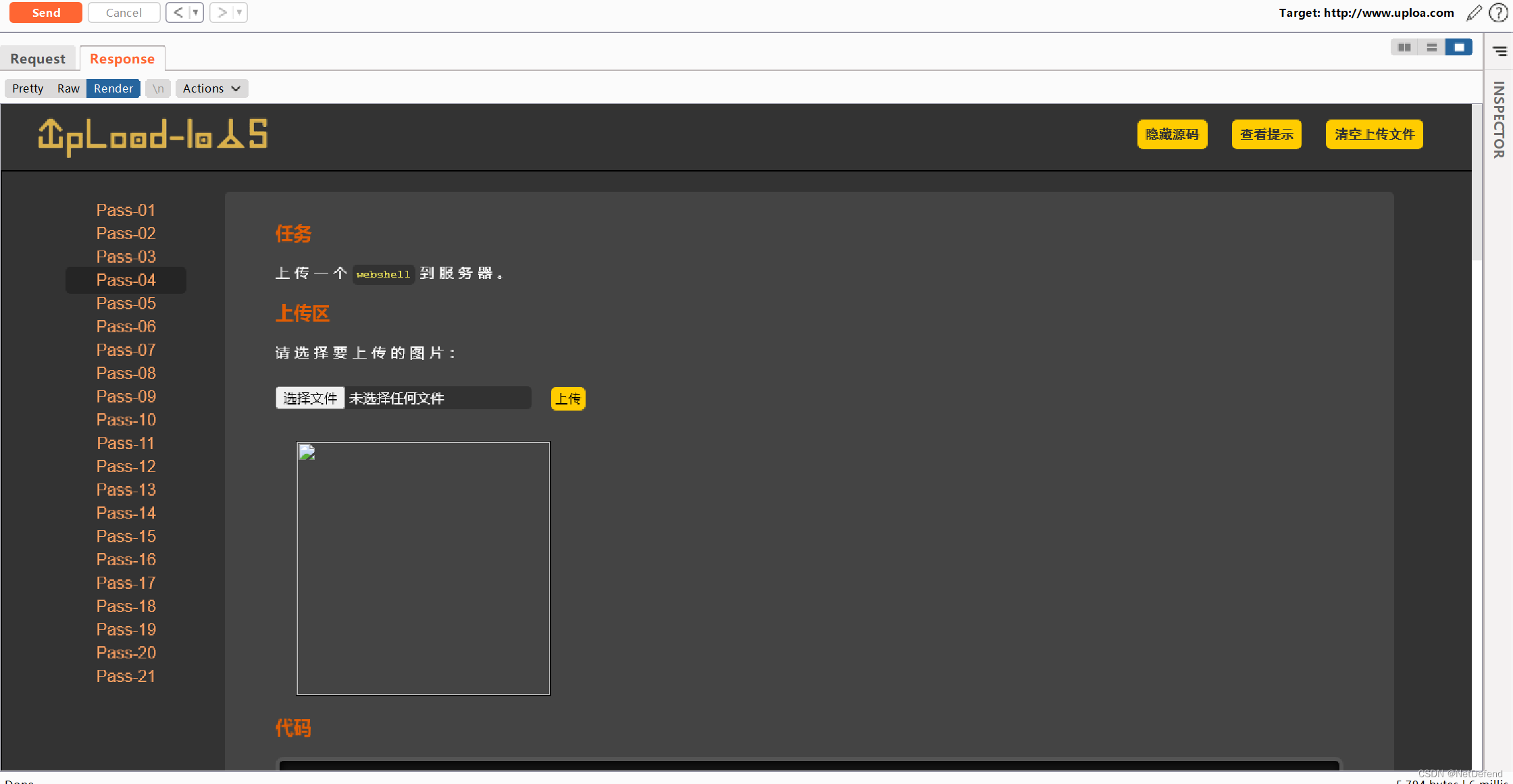
Task: Click the 上传区 heading
Action: coord(303,313)
